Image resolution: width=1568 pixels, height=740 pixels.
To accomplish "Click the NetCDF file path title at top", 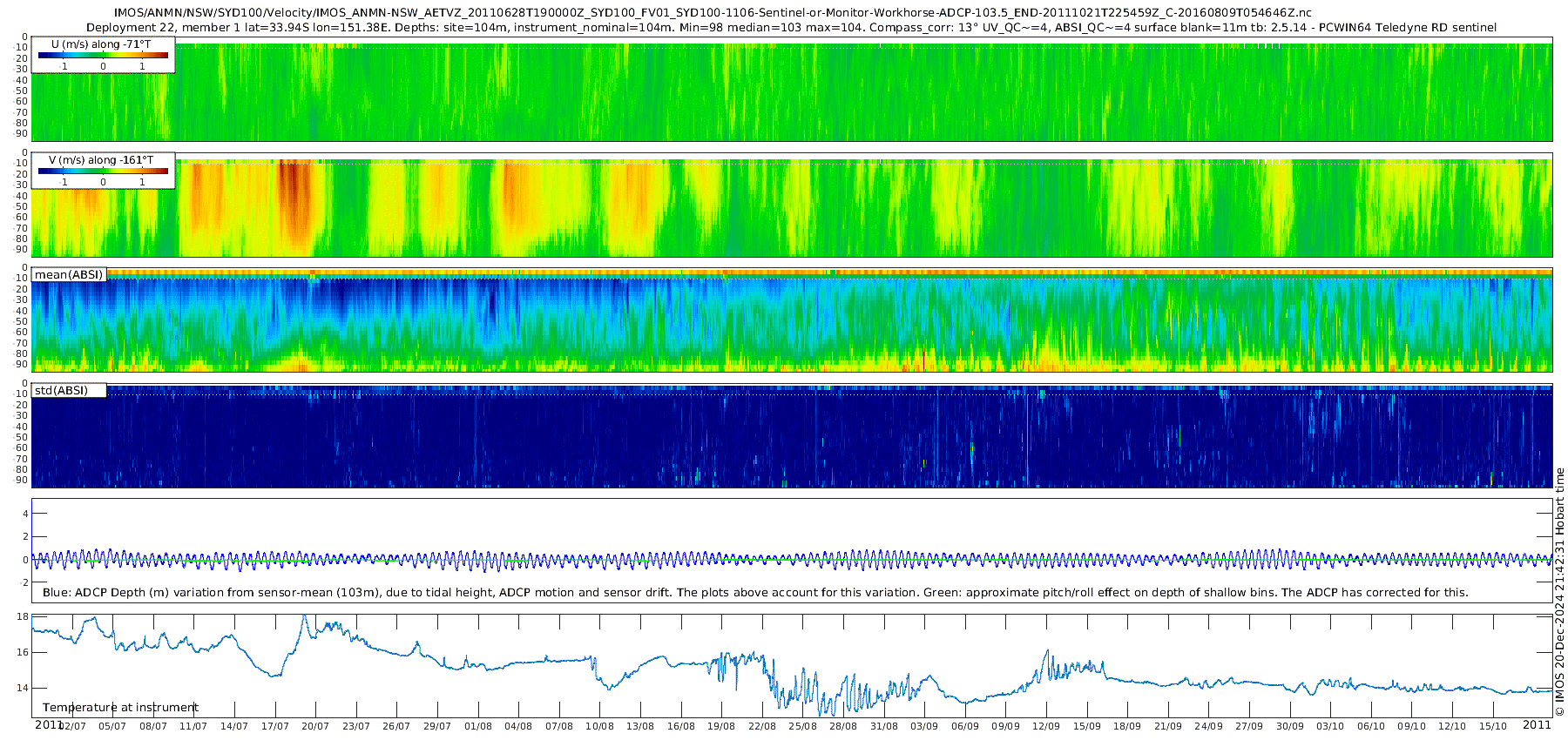I will point(713,13).
